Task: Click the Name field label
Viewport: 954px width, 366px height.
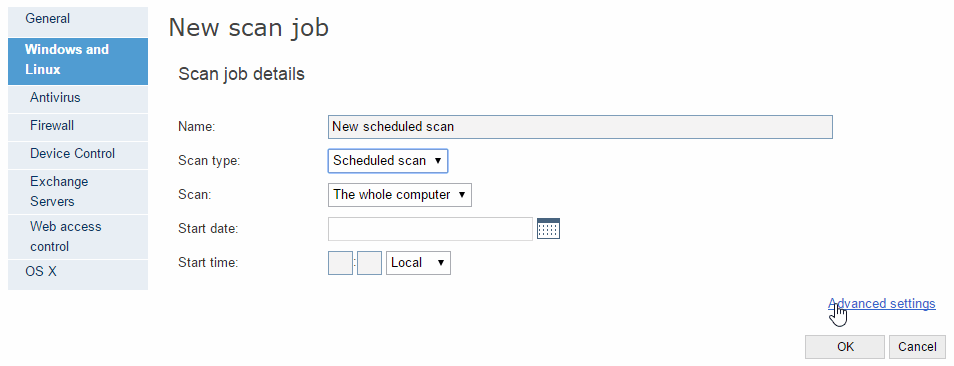Action: click(197, 127)
